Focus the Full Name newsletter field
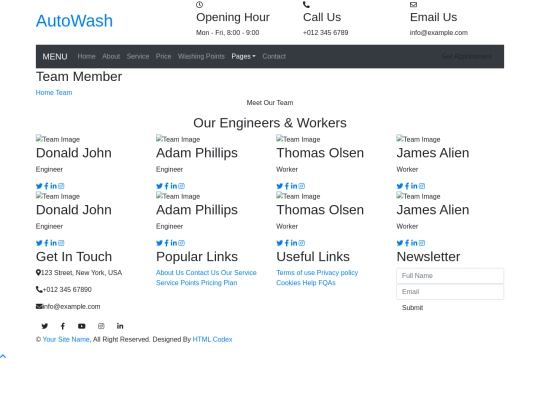The width and height of the screenshot is (540, 405). coord(450,276)
